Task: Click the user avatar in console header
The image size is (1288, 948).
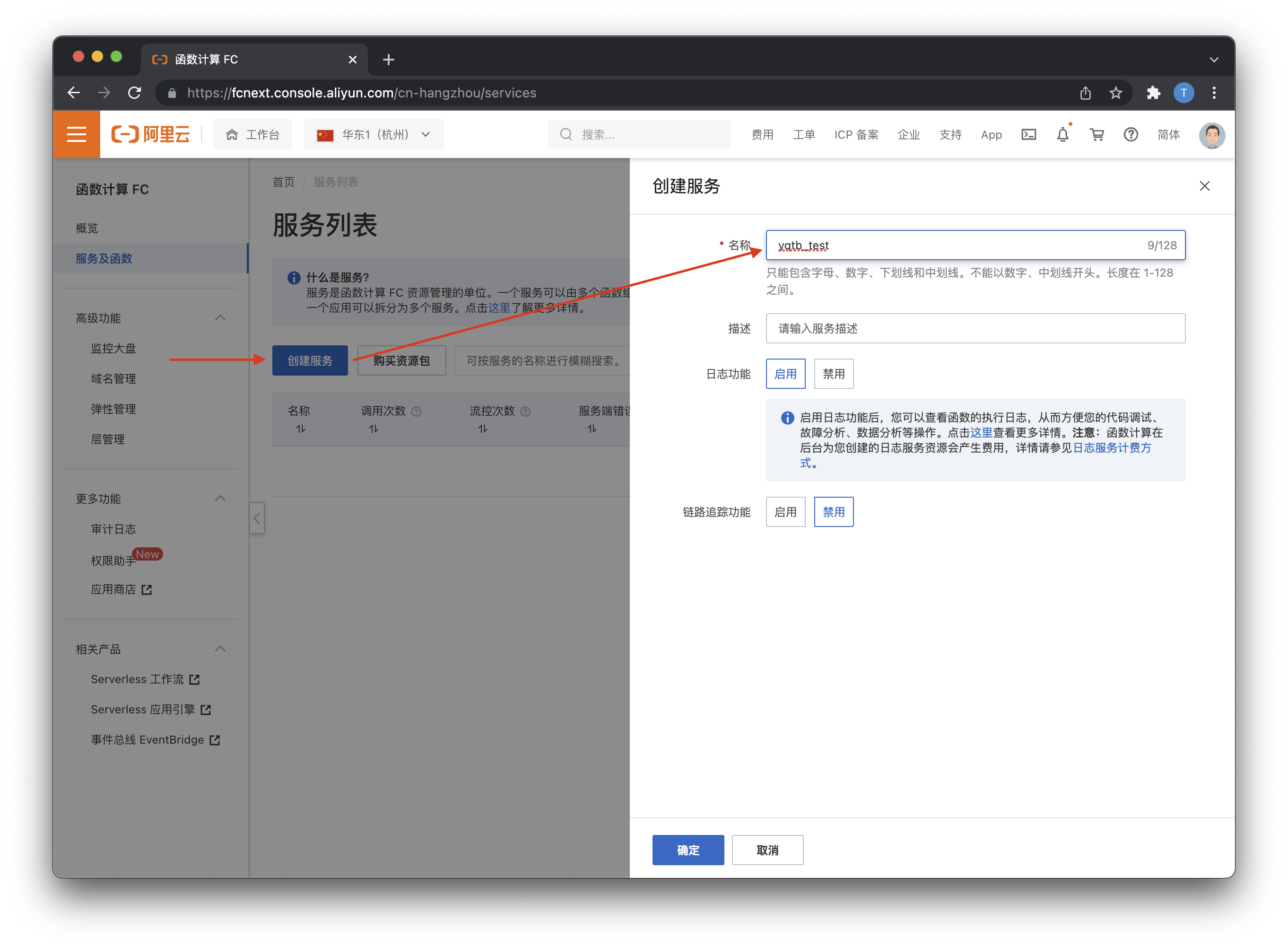Action: (x=1212, y=135)
